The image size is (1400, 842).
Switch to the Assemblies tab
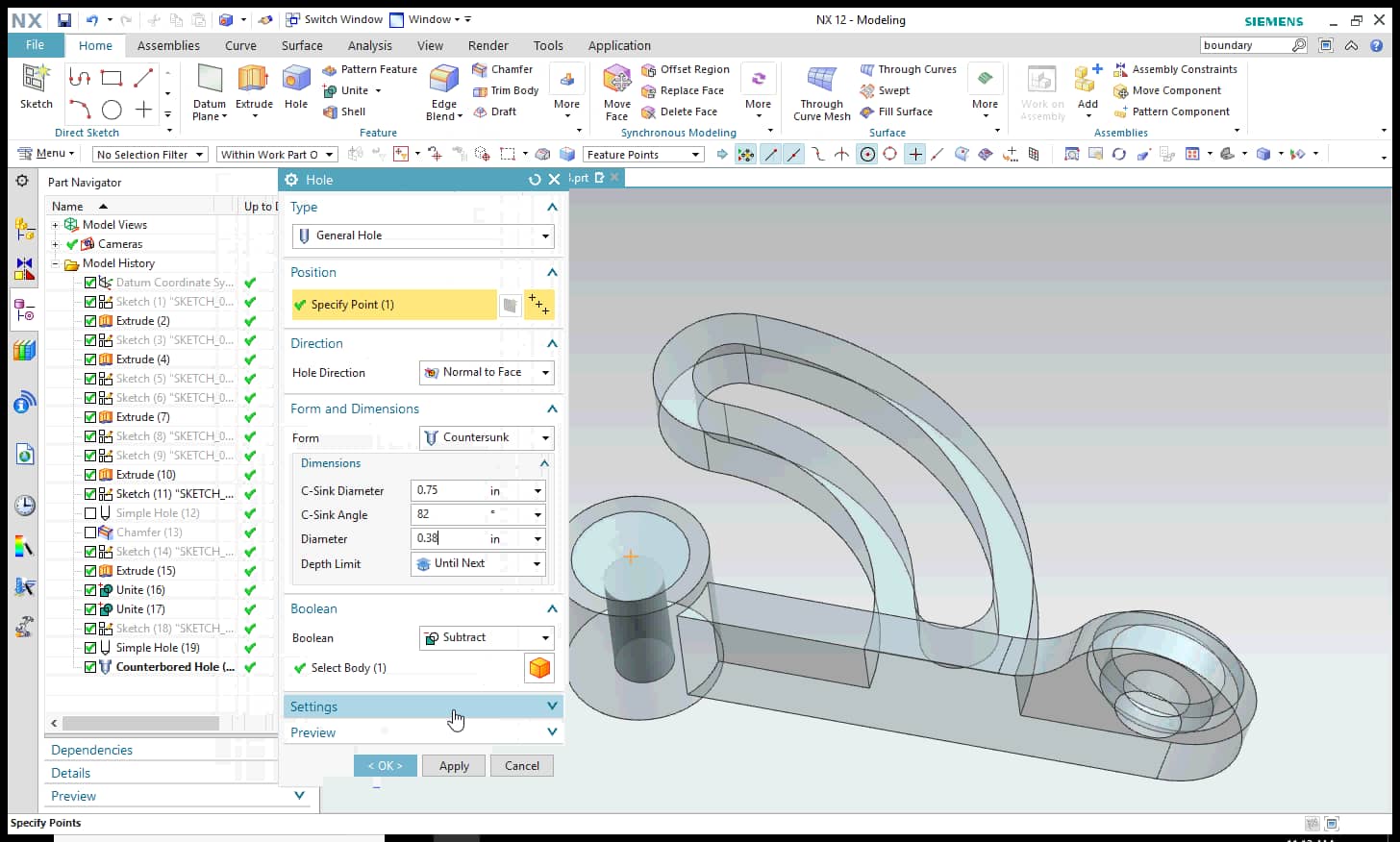pos(168,45)
